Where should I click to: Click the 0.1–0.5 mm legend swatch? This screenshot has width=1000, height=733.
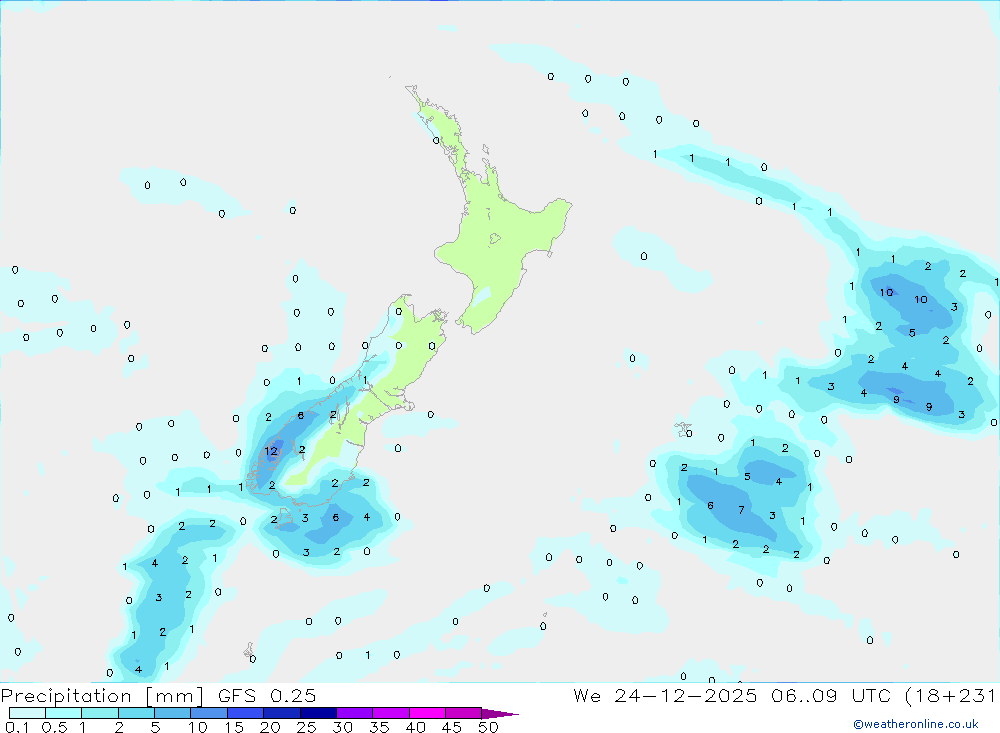point(27,713)
